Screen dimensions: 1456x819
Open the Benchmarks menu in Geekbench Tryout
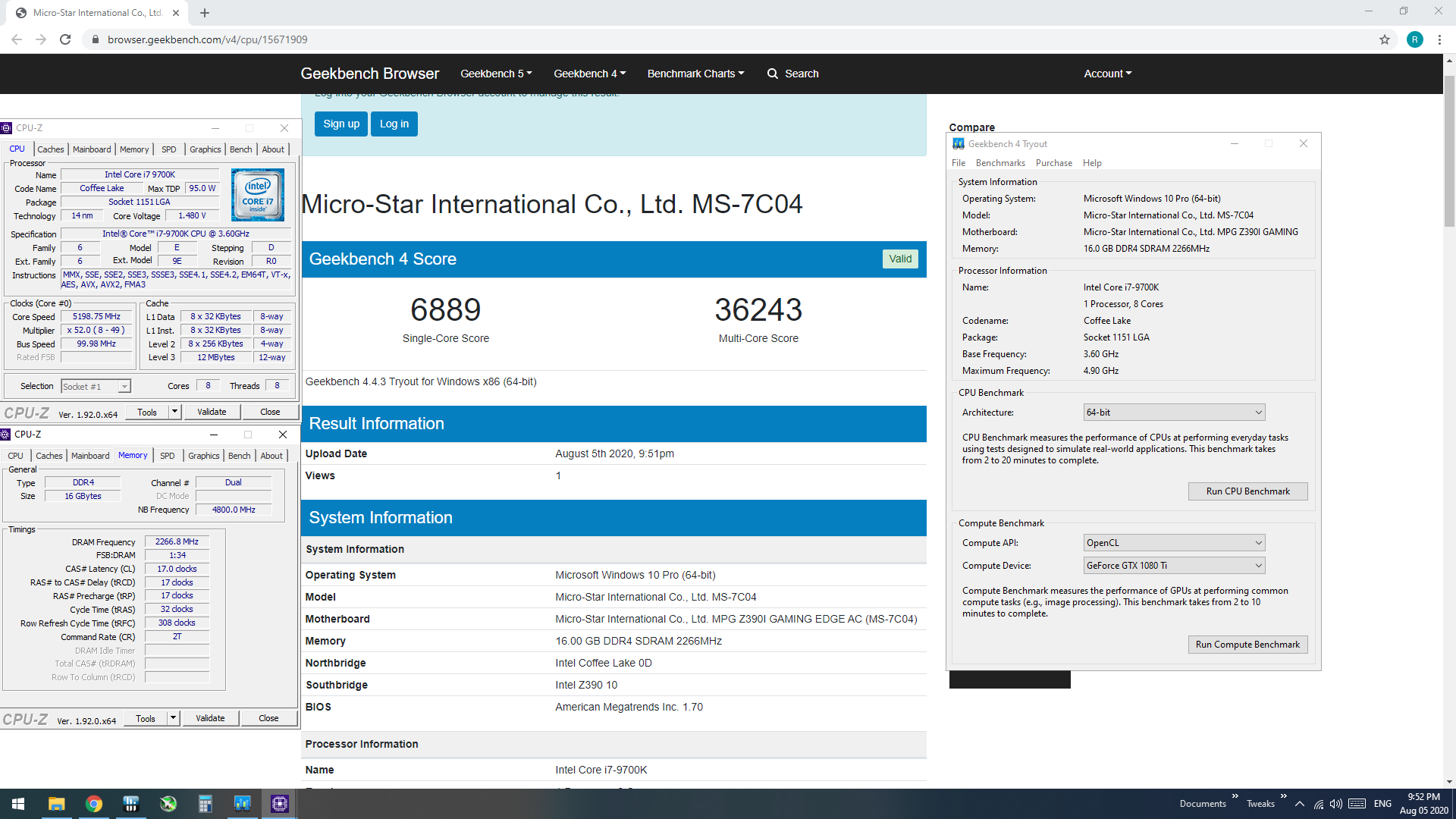click(999, 163)
